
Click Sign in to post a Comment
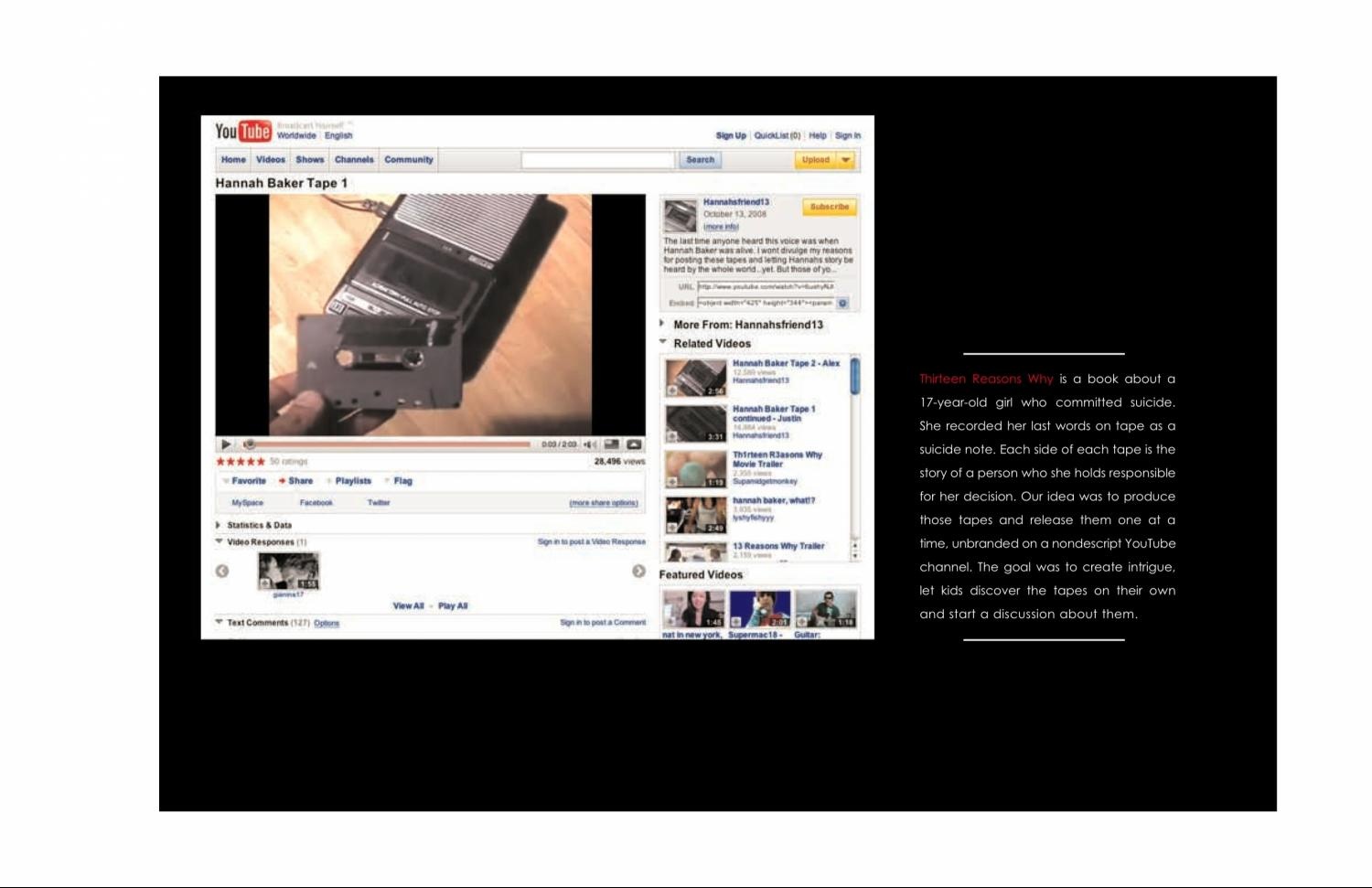pyautogui.click(x=603, y=623)
